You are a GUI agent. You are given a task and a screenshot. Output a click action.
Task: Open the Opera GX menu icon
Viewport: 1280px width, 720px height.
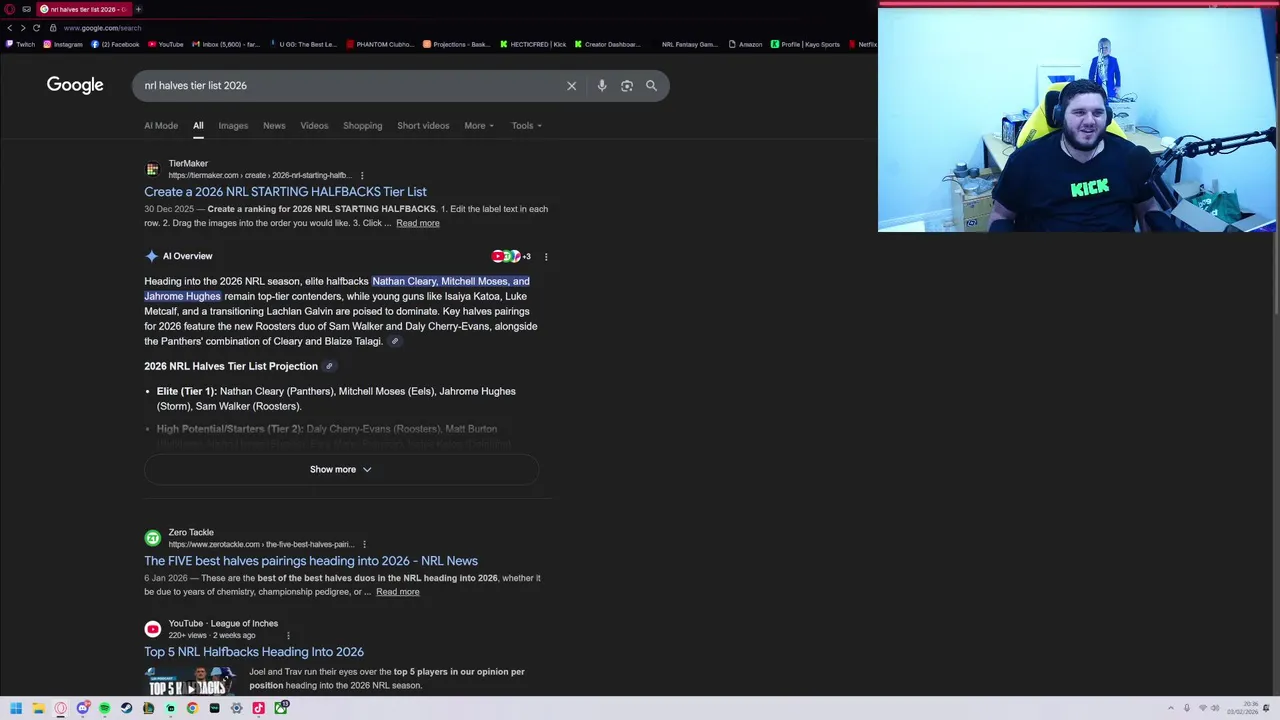(x=10, y=9)
